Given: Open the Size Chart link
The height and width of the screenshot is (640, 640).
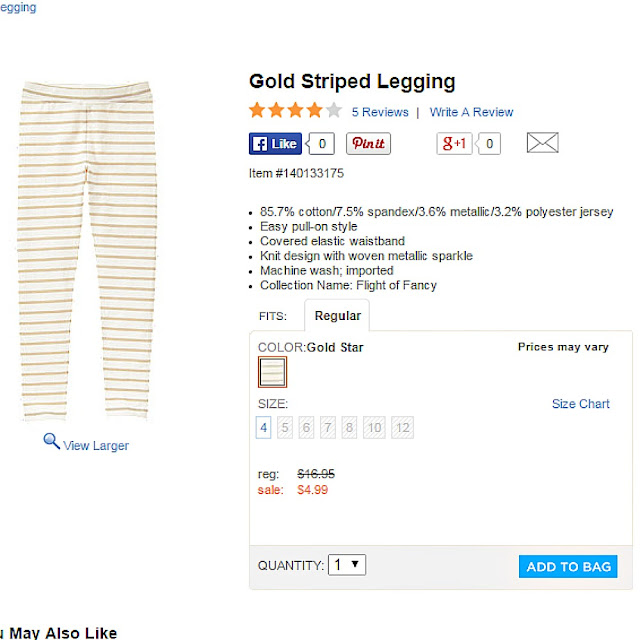Looking at the screenshot, I should point(580,404).
